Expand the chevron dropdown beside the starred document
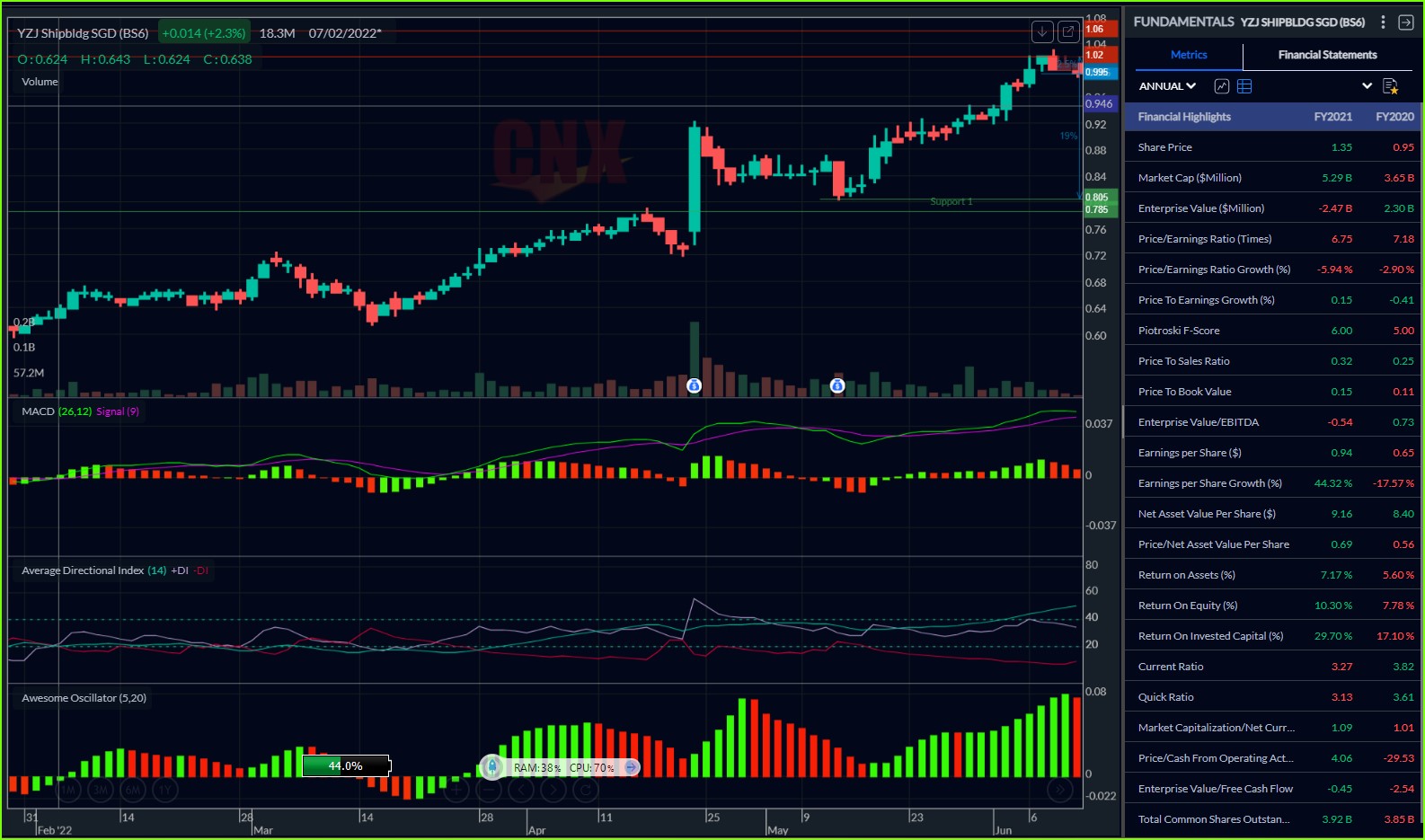The height and width of the screenshot is (840, 1425). pyautogui.click(x=1367, y=86)
